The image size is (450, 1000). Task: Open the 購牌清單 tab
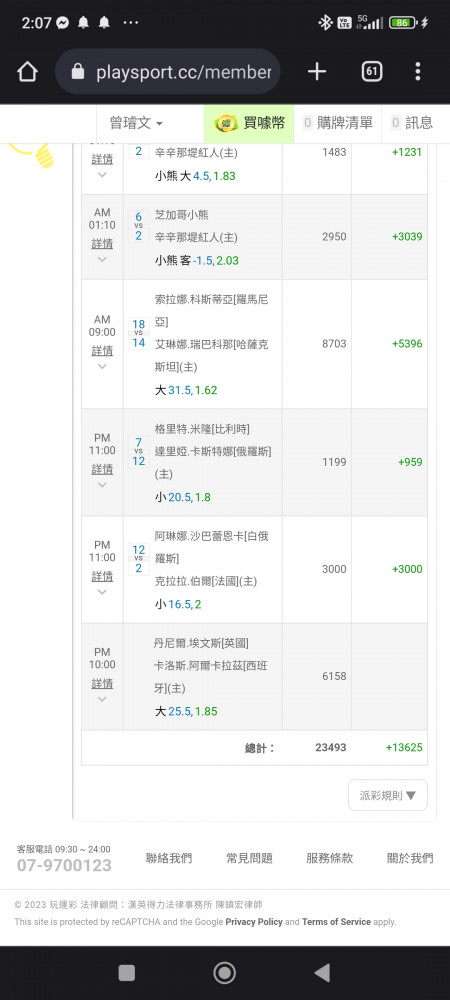pyautogui.click(x=338, y=123)
